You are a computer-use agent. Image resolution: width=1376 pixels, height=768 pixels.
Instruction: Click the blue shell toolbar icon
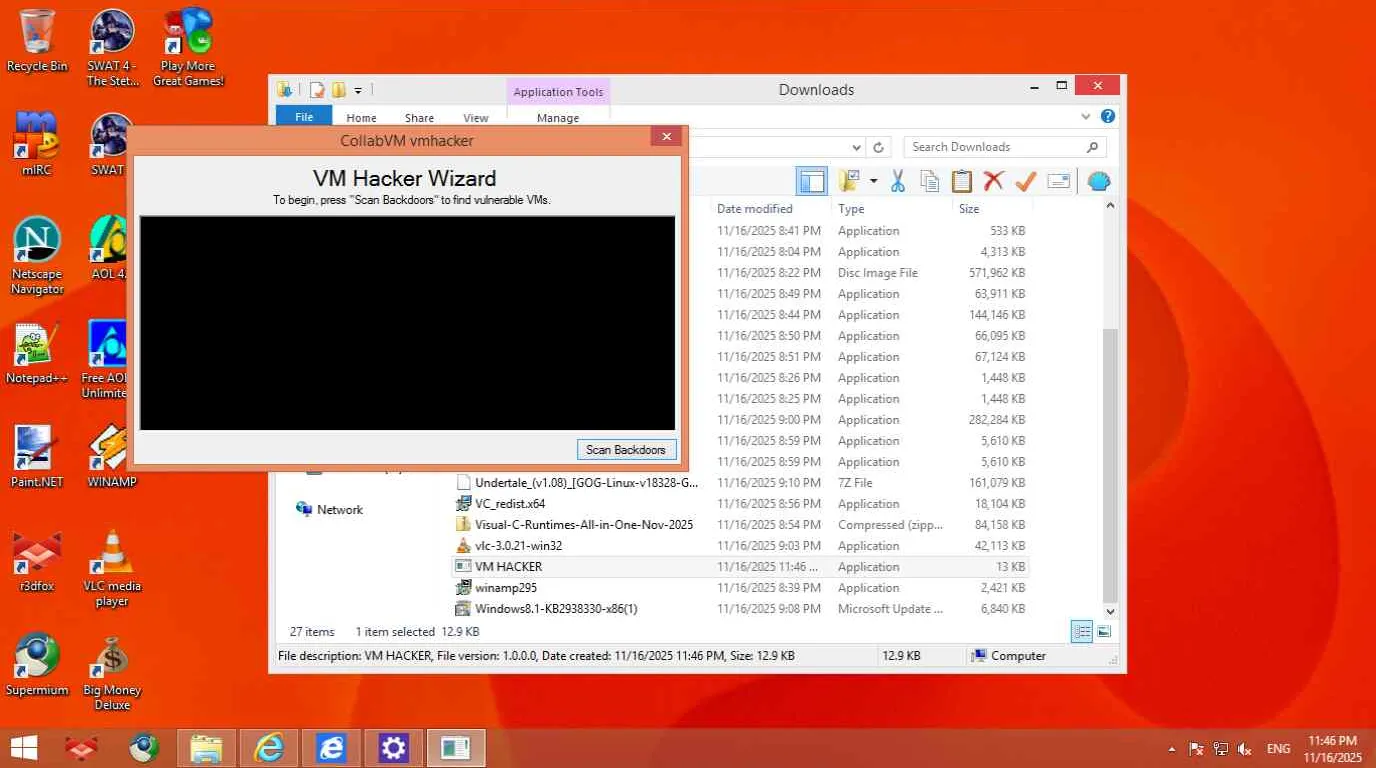[1099, 181]
